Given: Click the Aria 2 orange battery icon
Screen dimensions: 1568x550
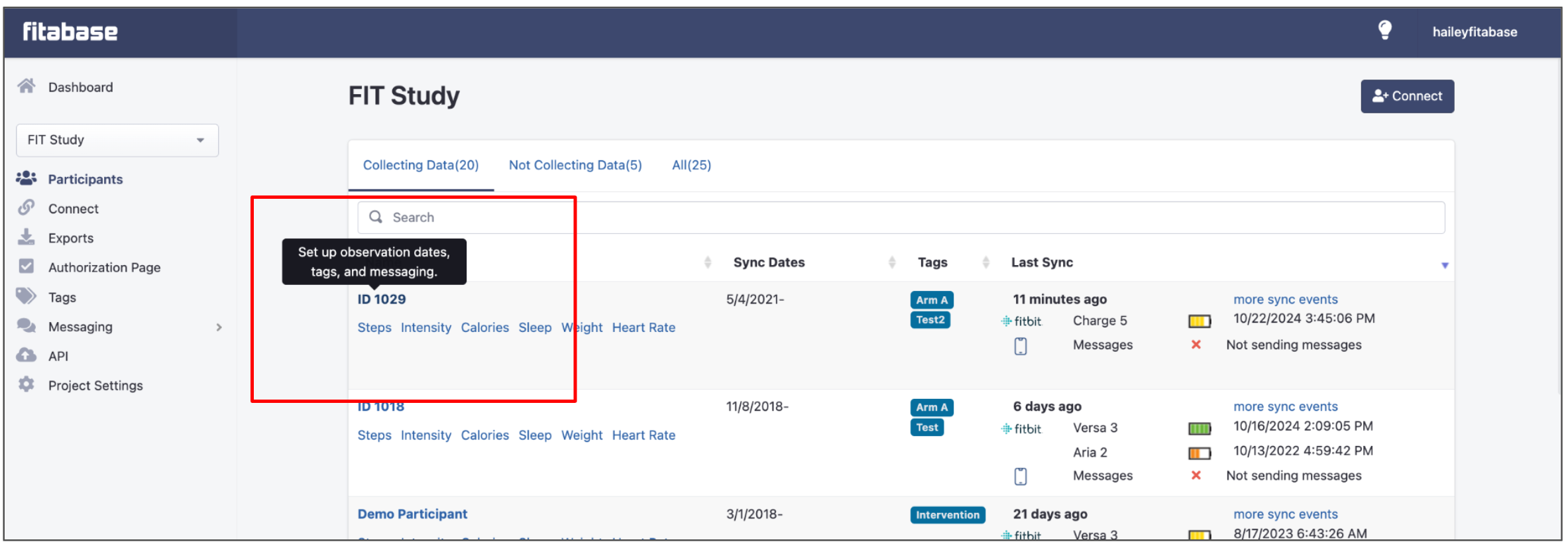Looking at the screenshot, I should (x=1200, y=453).
